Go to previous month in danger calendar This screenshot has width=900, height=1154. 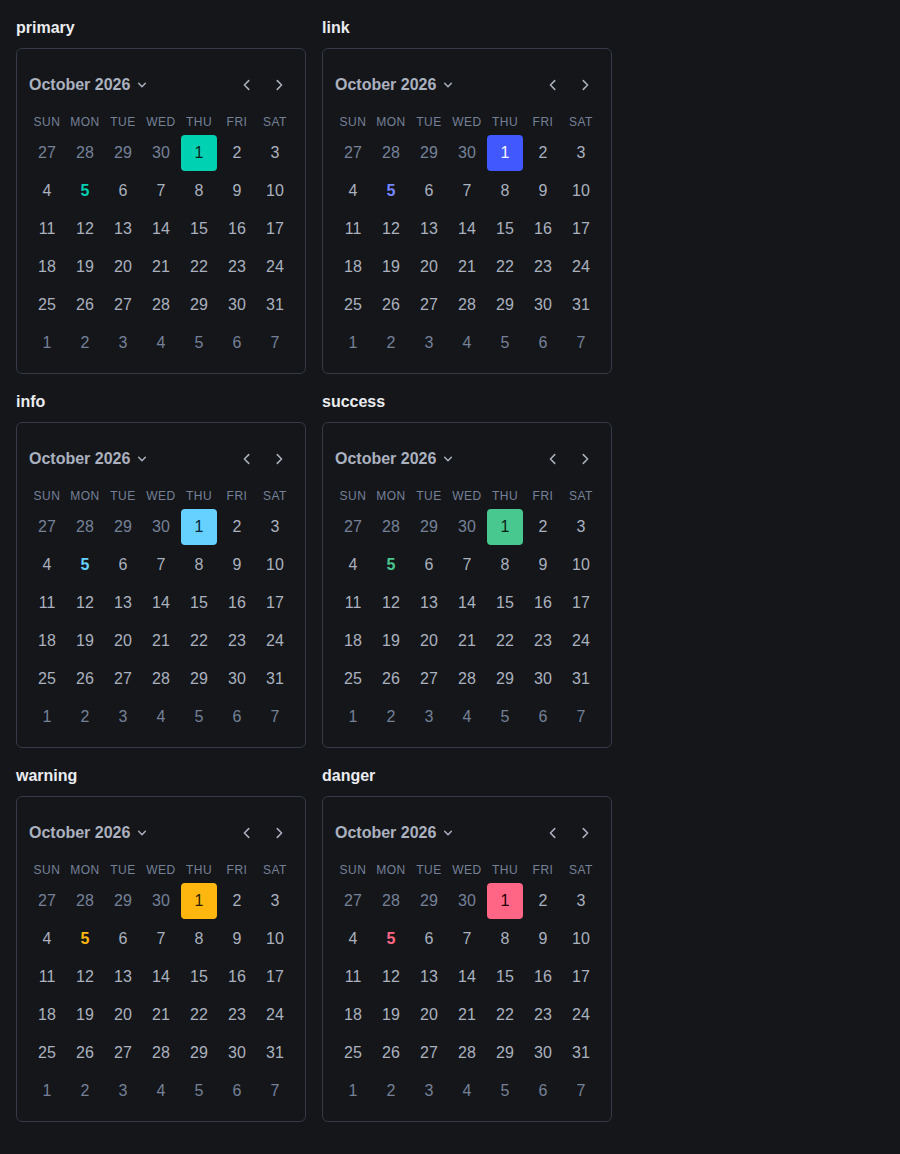tap(553, 832)
